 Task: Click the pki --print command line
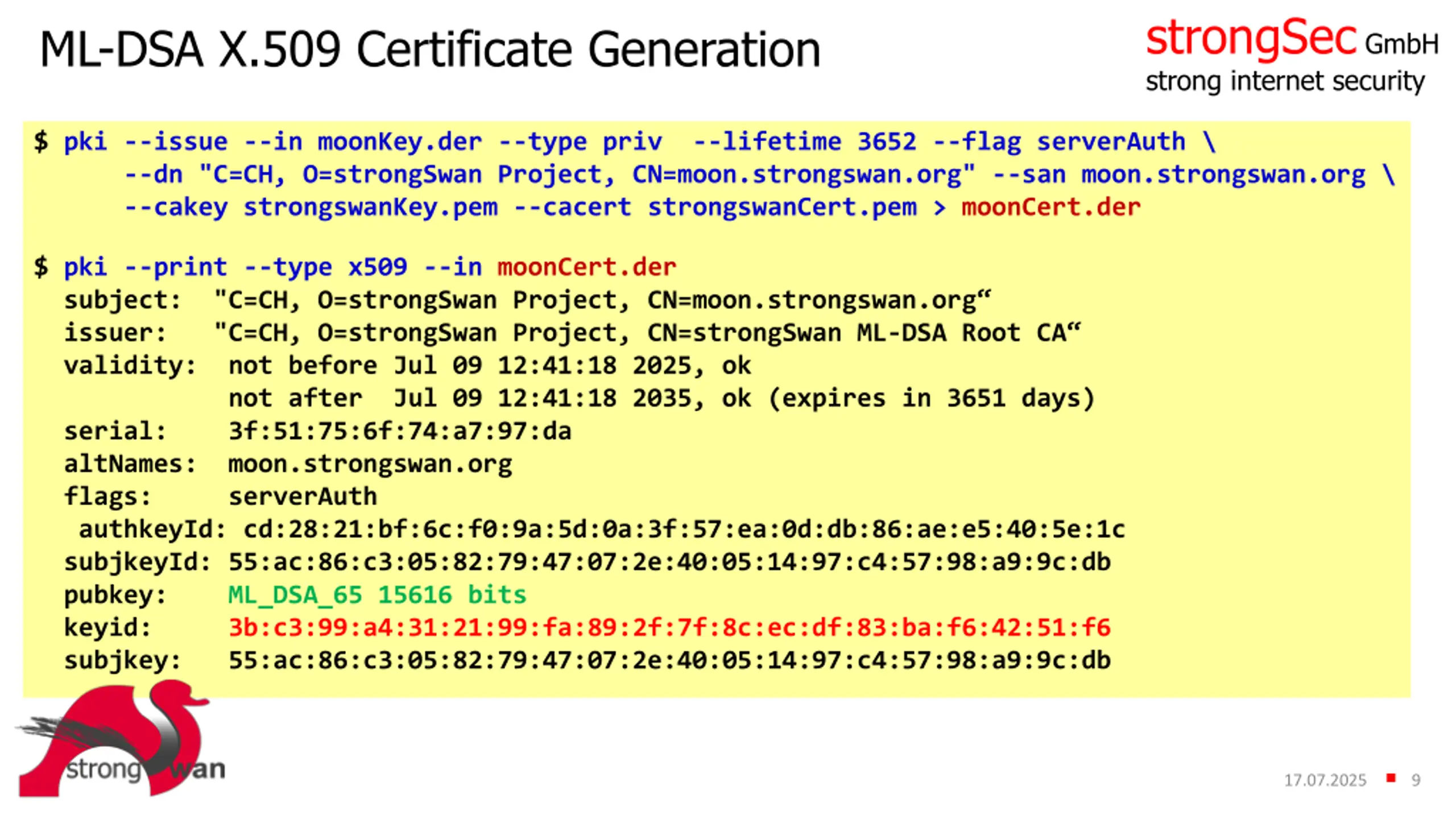point(355,267)
